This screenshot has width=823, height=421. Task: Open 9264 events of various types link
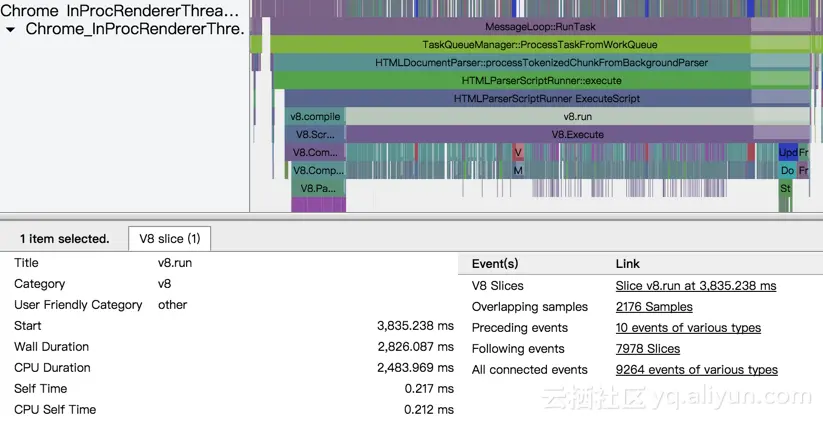697,370
